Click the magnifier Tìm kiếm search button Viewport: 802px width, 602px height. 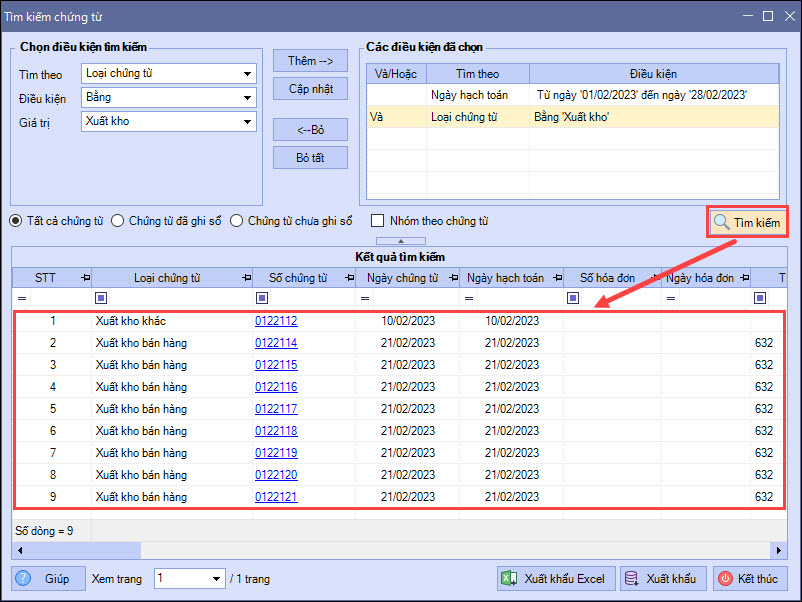point(747,222)
